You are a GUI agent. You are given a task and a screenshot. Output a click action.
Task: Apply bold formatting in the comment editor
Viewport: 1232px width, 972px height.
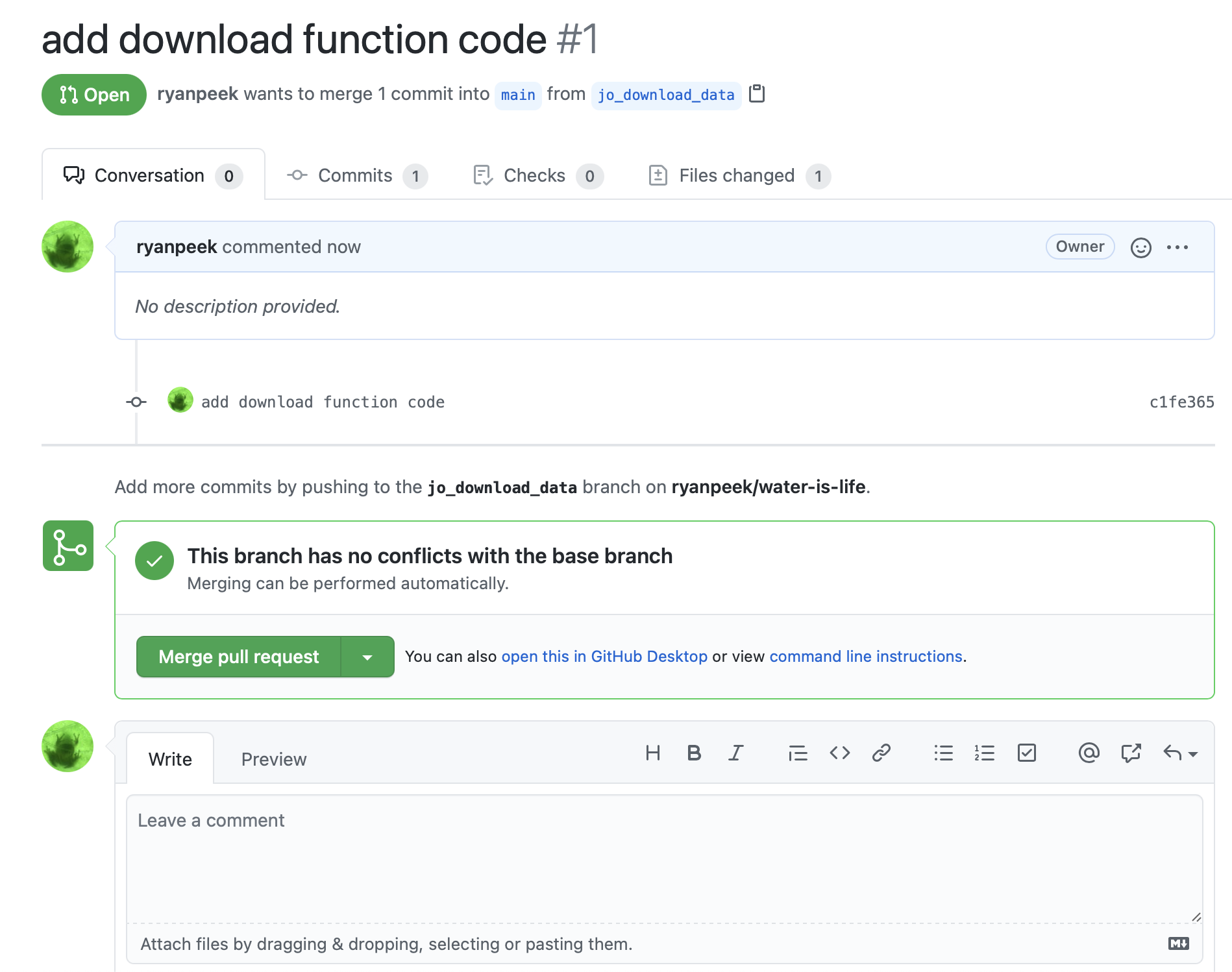coord(694,753)
